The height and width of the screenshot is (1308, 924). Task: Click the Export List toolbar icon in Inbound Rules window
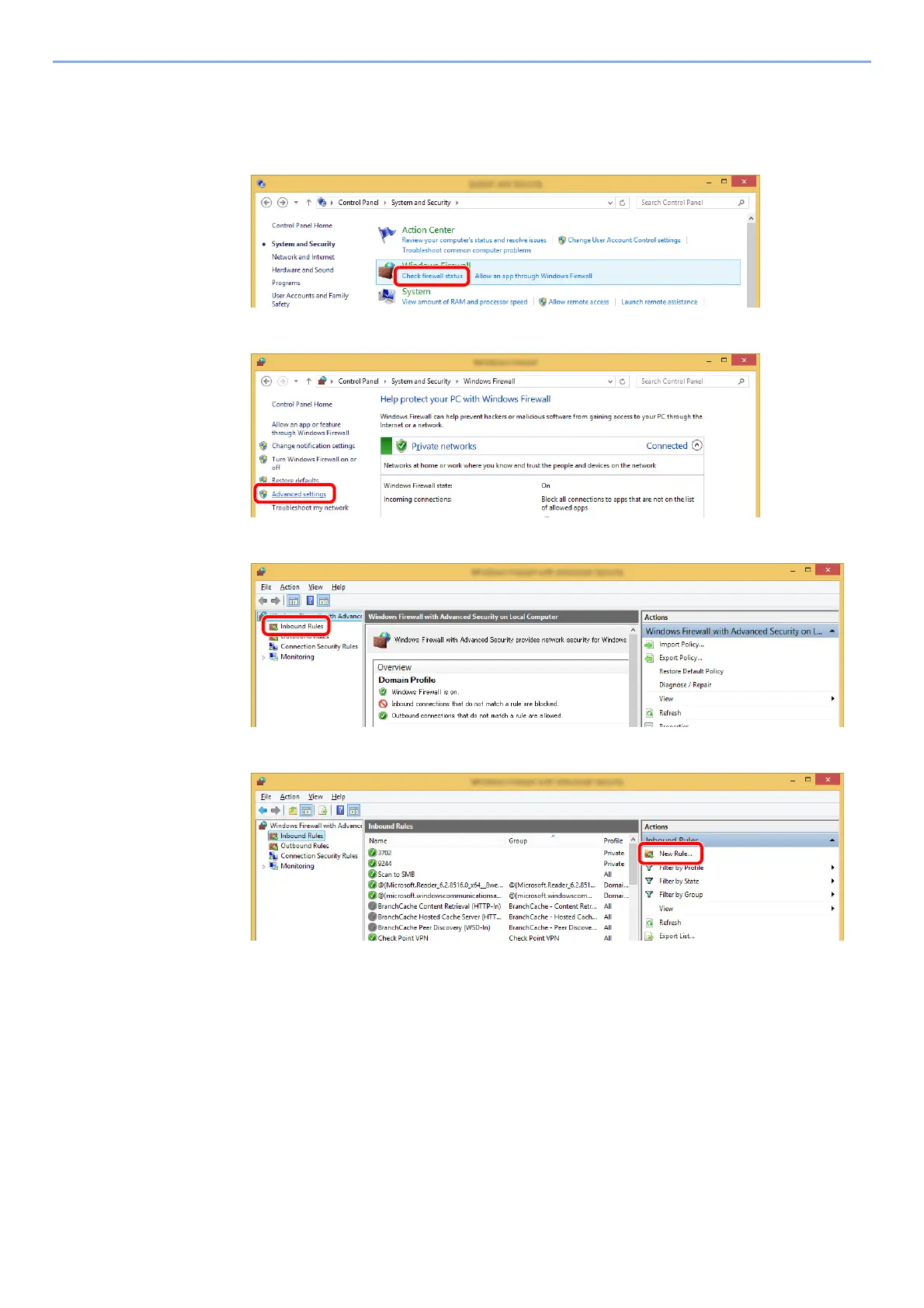(x=322, y=810)
